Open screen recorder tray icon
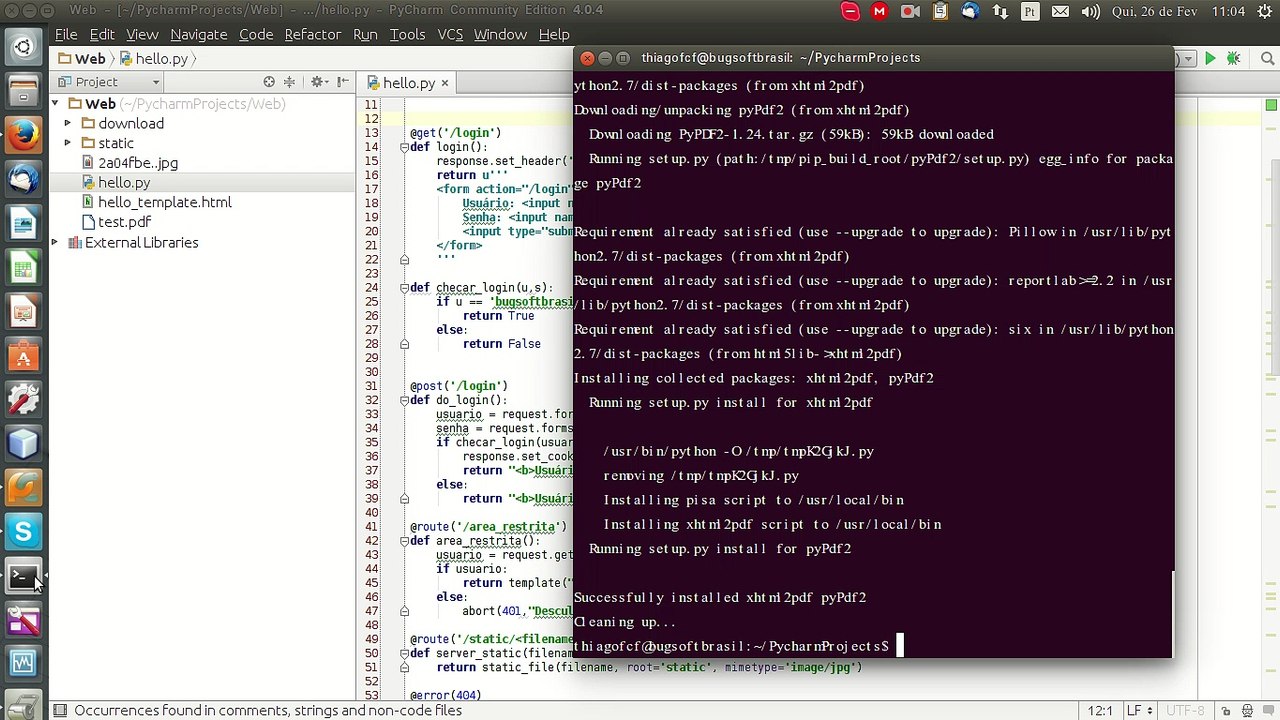The image size is (1280, 720). click(910, 12)
